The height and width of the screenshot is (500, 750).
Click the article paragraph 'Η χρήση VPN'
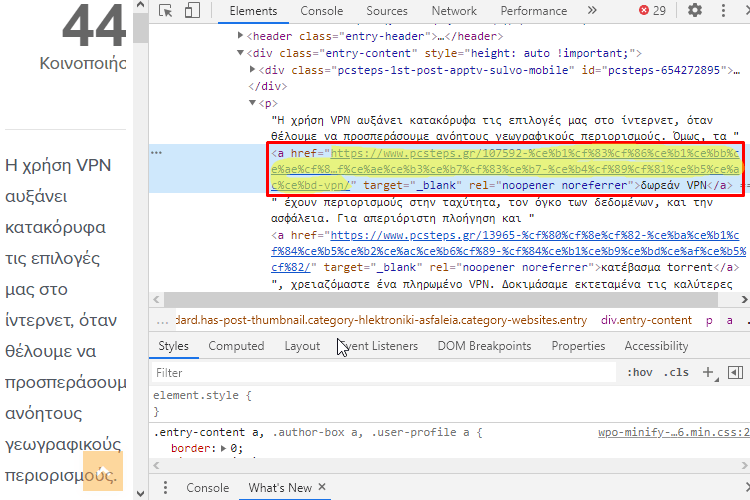pos(66,320)
